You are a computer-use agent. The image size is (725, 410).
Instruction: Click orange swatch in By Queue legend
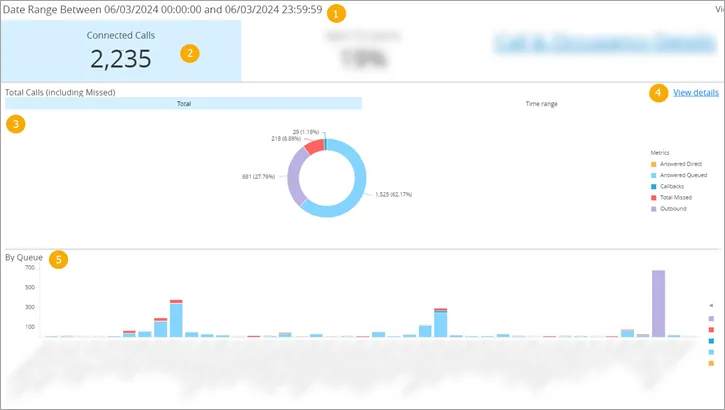tap(711, 363)
